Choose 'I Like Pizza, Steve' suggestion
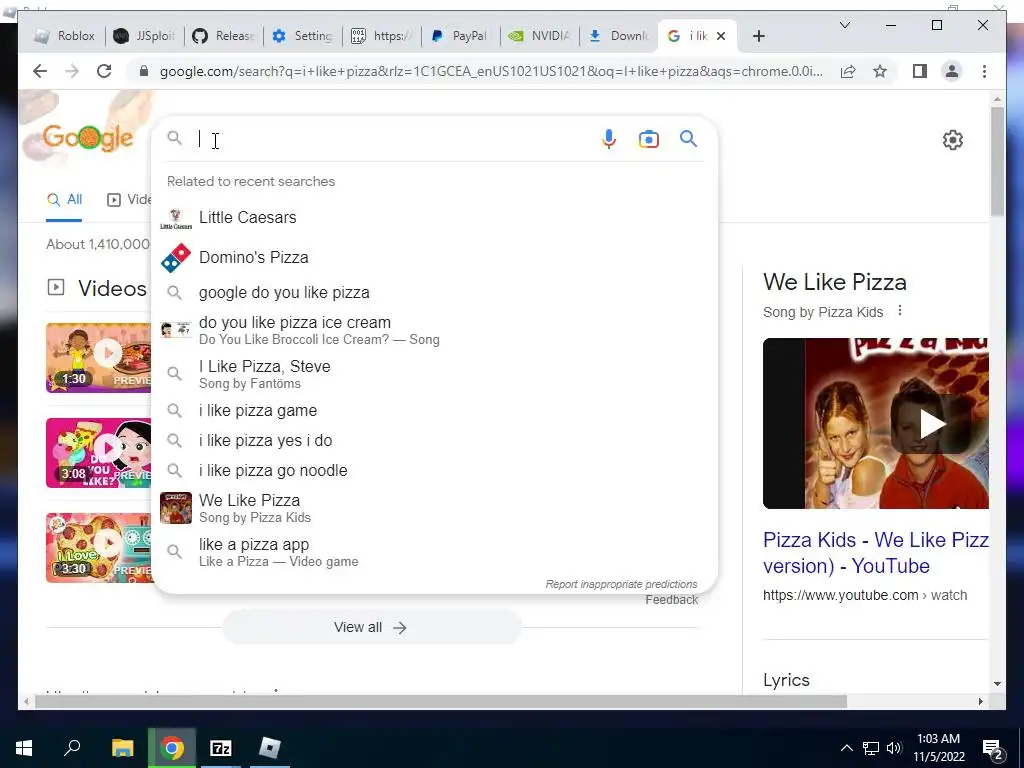The width and height of the screenshot is (1024, 768). pos(434,374)
